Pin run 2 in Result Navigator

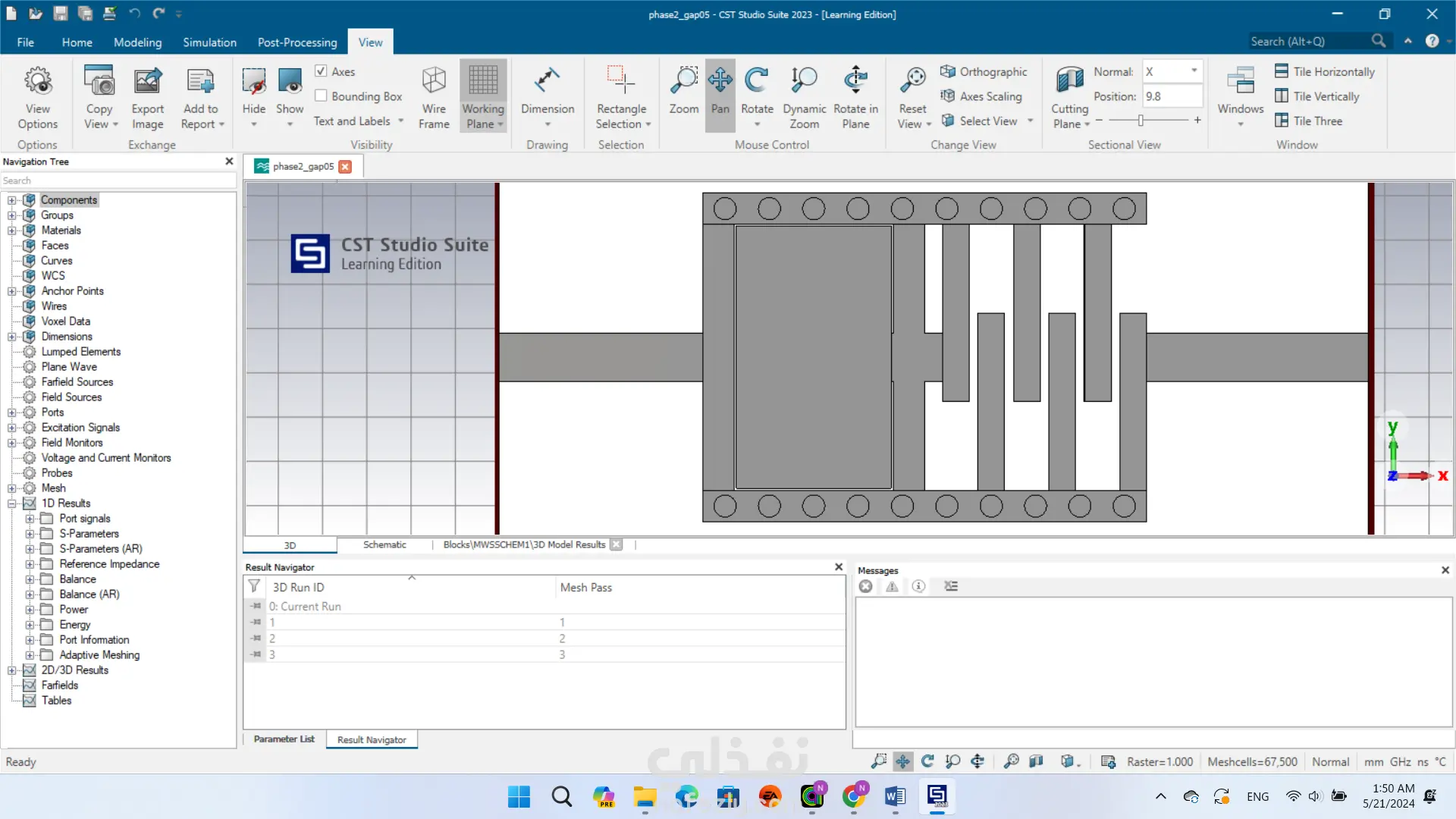(256, 638)
